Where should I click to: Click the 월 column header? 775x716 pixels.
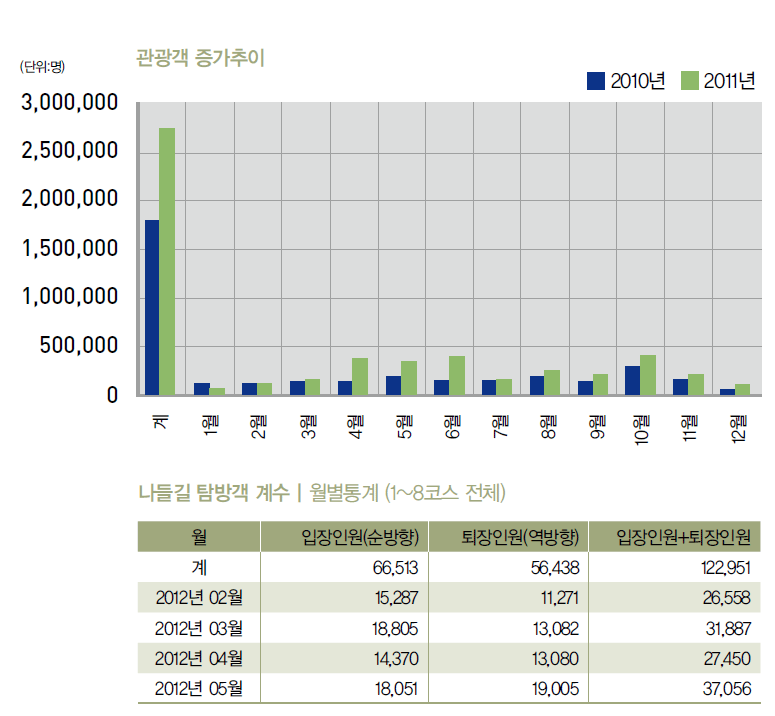(198, 537)
